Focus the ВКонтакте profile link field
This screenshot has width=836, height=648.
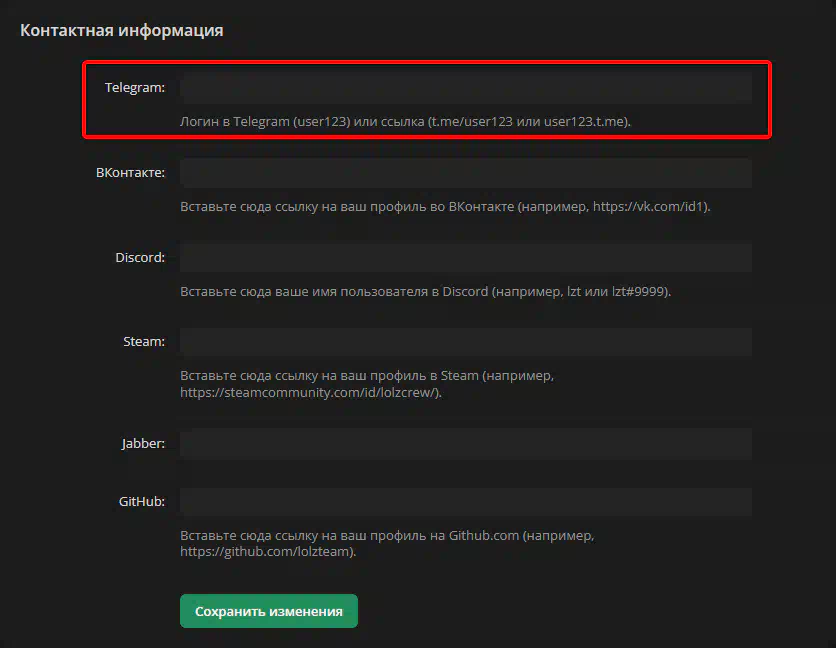click(465, 173)
